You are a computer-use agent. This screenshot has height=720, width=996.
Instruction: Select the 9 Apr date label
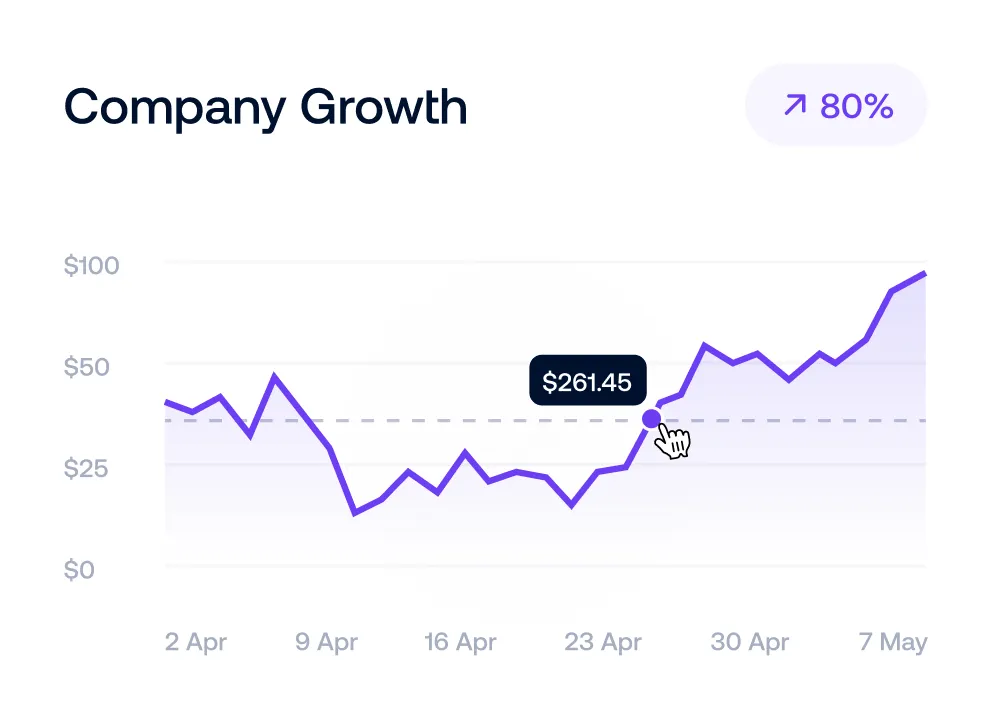(x=326, y=642)
